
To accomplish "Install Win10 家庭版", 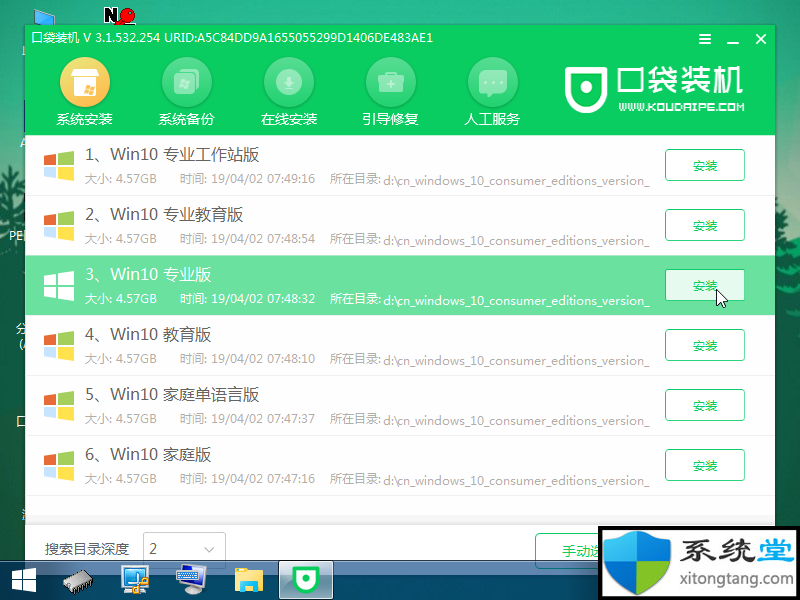I will [x=705, y=465].
